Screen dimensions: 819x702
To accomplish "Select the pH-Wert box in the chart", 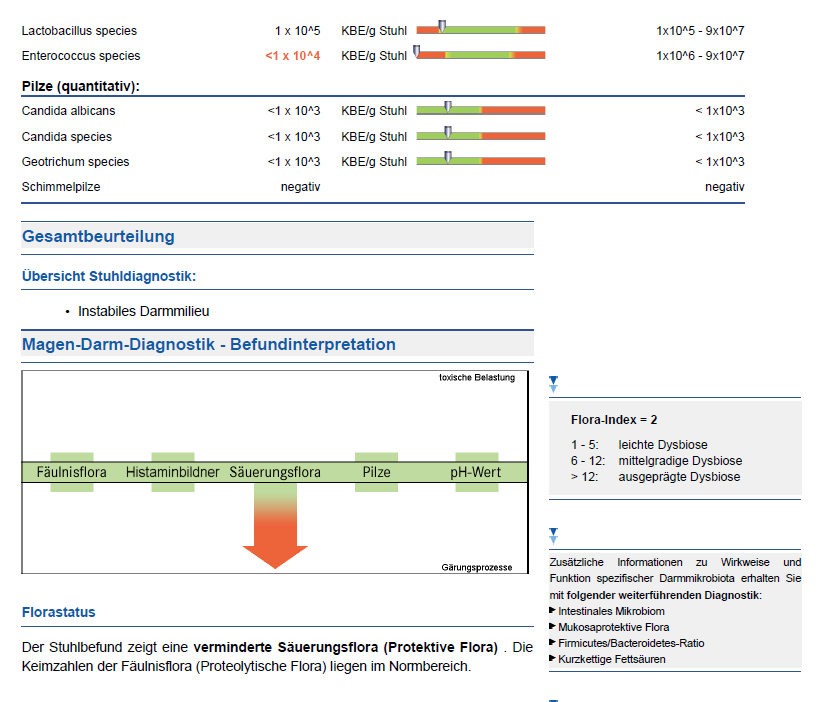I will coord(476,472).
